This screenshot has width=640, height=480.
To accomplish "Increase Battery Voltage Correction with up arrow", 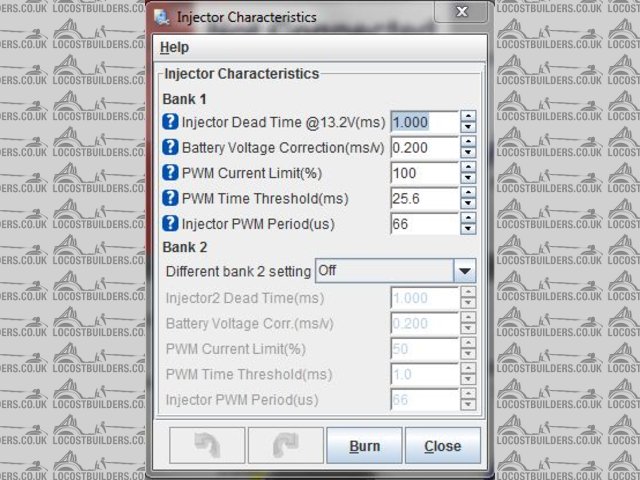I will click(468, 142).
